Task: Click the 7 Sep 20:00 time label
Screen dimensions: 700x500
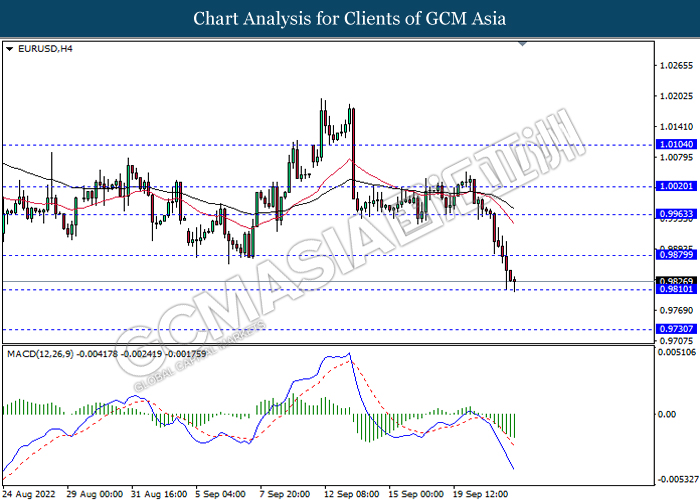Action: (x=285, y=494)
